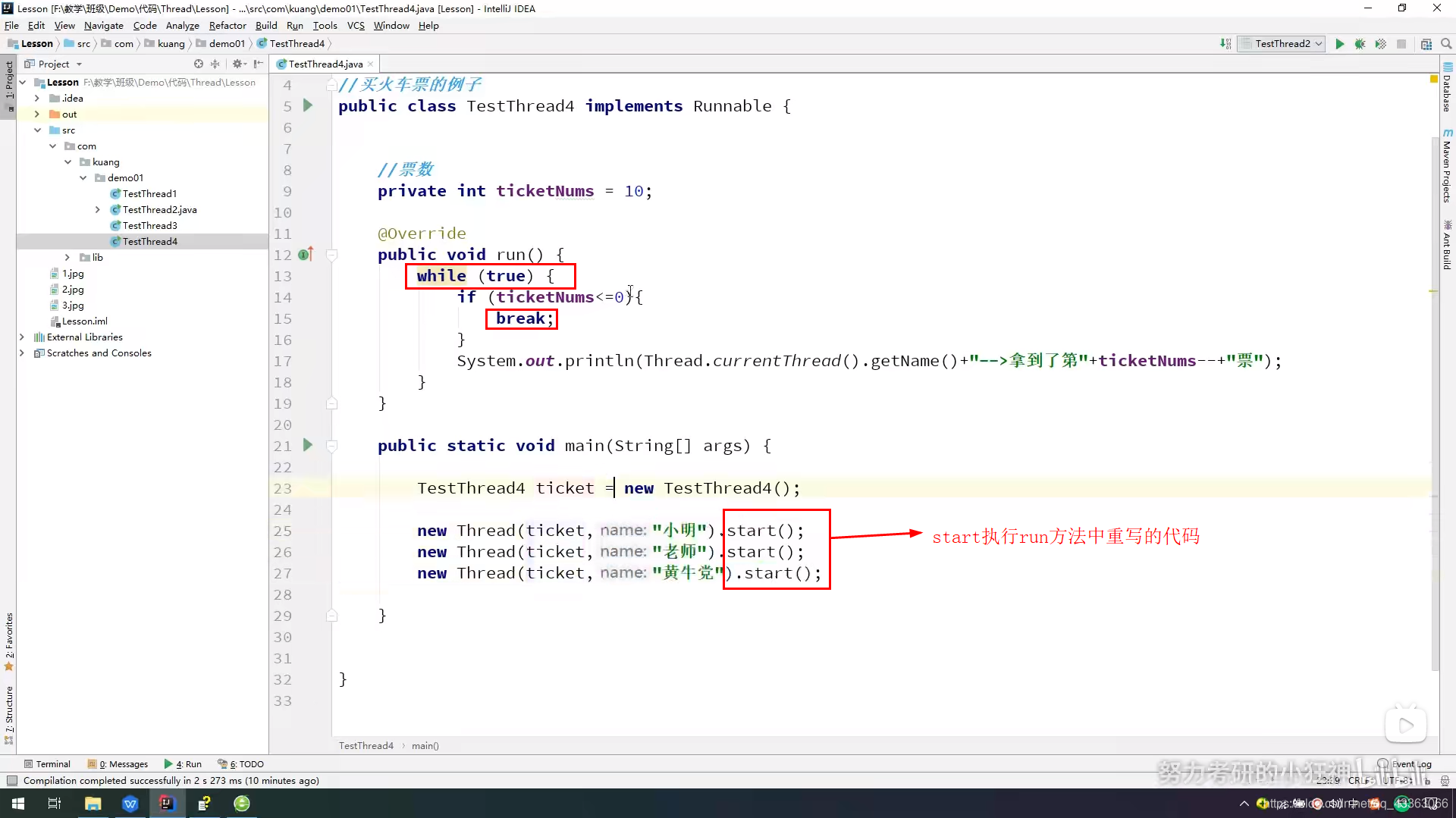Collapse the Lesson project root node
This screenshot has width=1456, height=818.
[x=23, y=83]
